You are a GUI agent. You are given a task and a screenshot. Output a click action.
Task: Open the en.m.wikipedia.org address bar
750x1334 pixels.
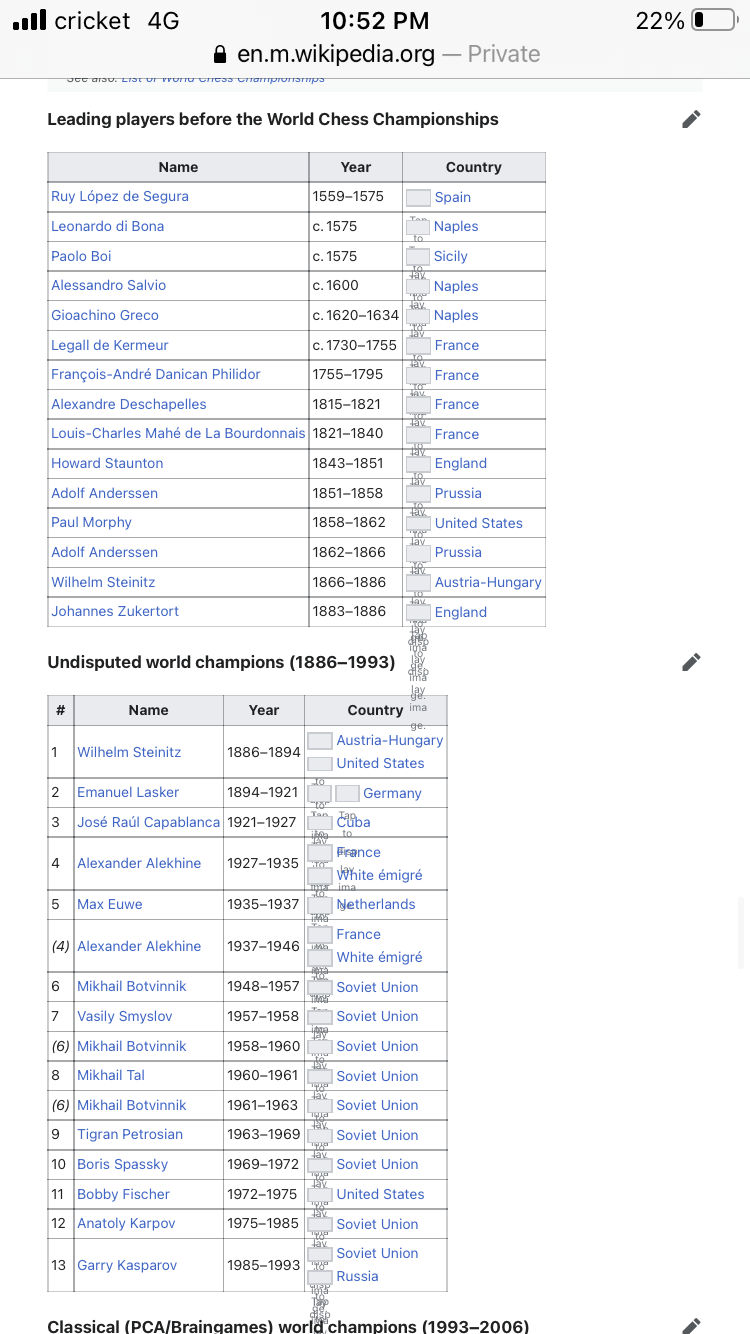click(376, 54)
